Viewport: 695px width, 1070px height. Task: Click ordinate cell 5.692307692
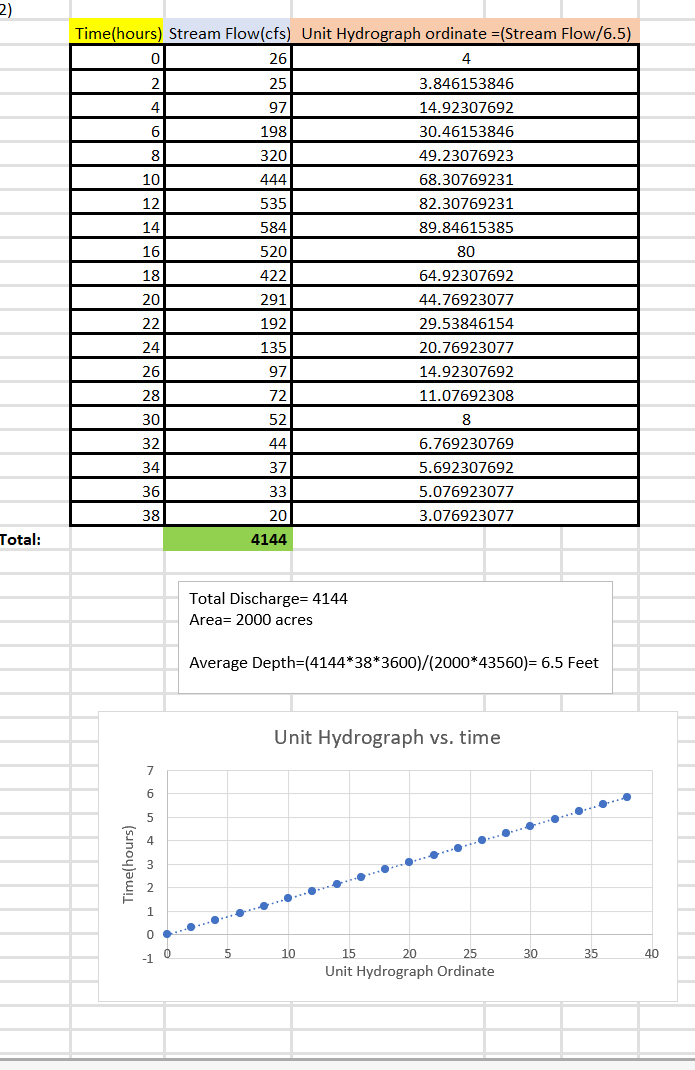pyautogui.click(x=466, y=467)
